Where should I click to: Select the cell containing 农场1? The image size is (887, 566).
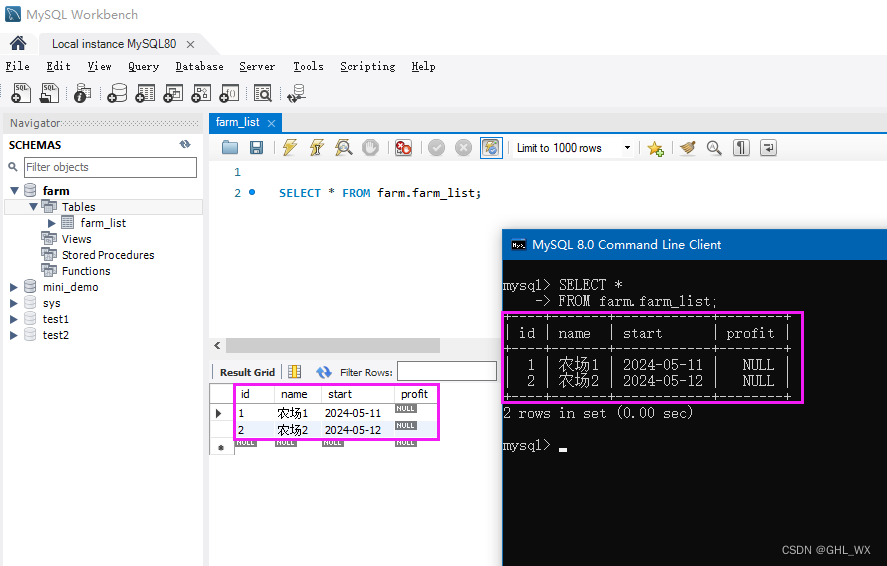(x=298, y=413)
